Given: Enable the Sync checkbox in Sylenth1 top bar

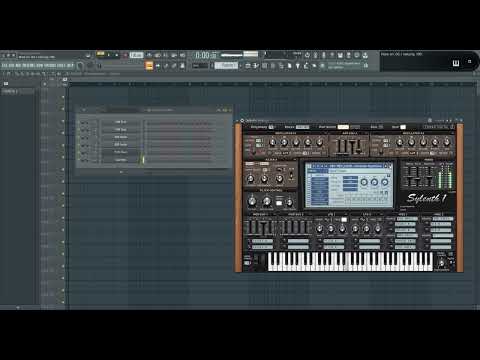Looking at the screenshot, I should (403, 127).
